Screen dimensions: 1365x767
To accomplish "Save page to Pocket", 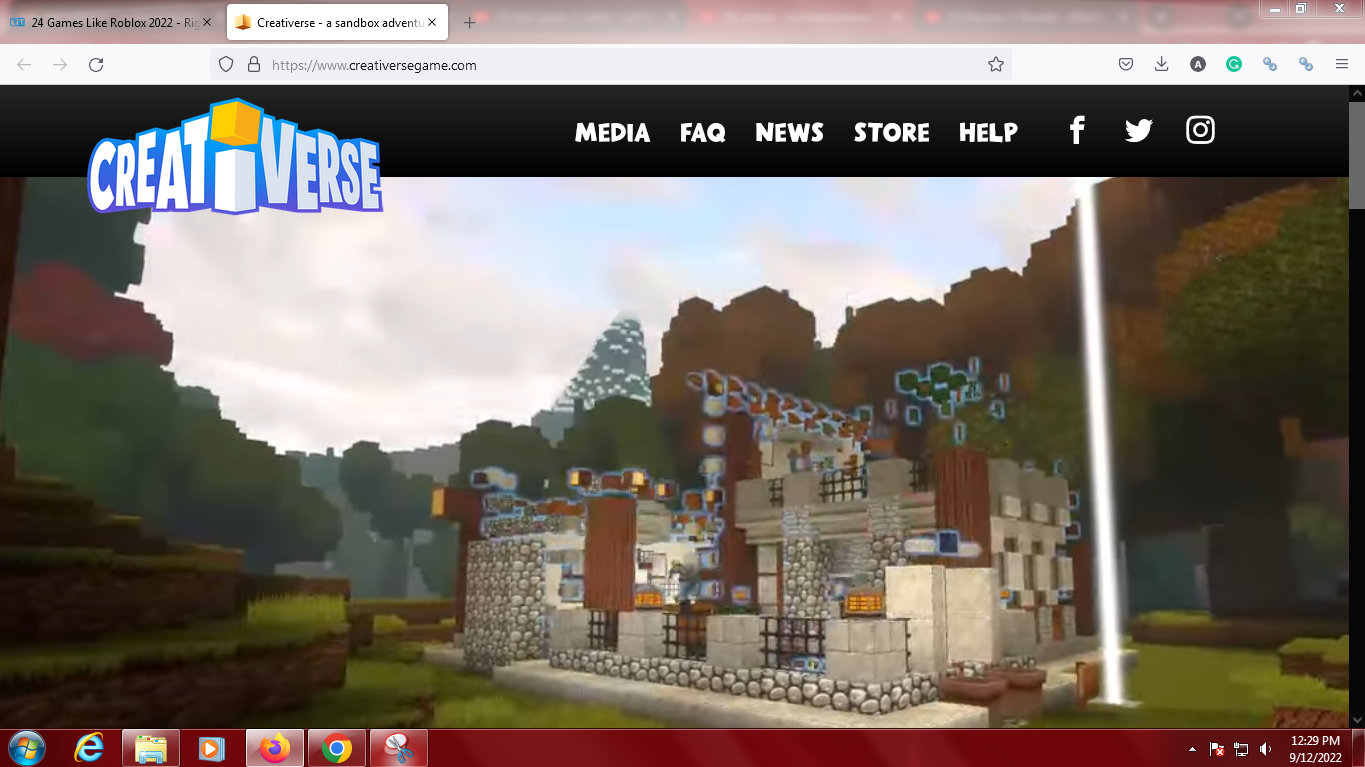I will pyautogui.click(x=1125, y=65).
